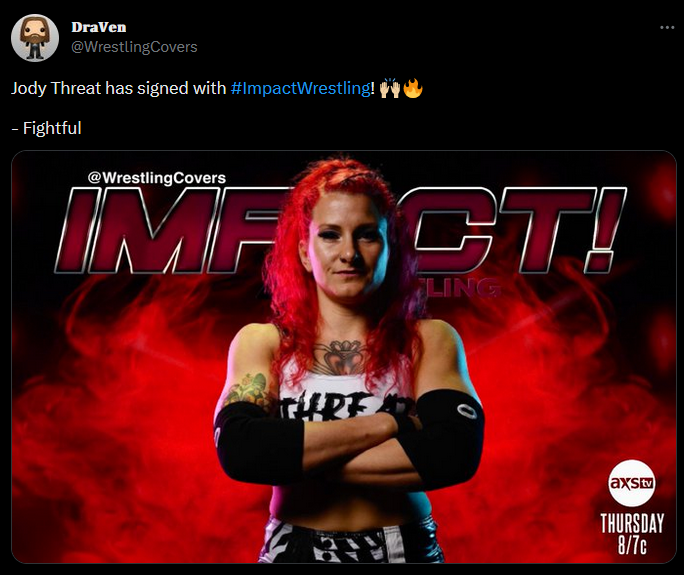Click the letter I of the IMPACT! logo
The width and height of the screenshot is (684, 575).
click(x=80, y=230)
